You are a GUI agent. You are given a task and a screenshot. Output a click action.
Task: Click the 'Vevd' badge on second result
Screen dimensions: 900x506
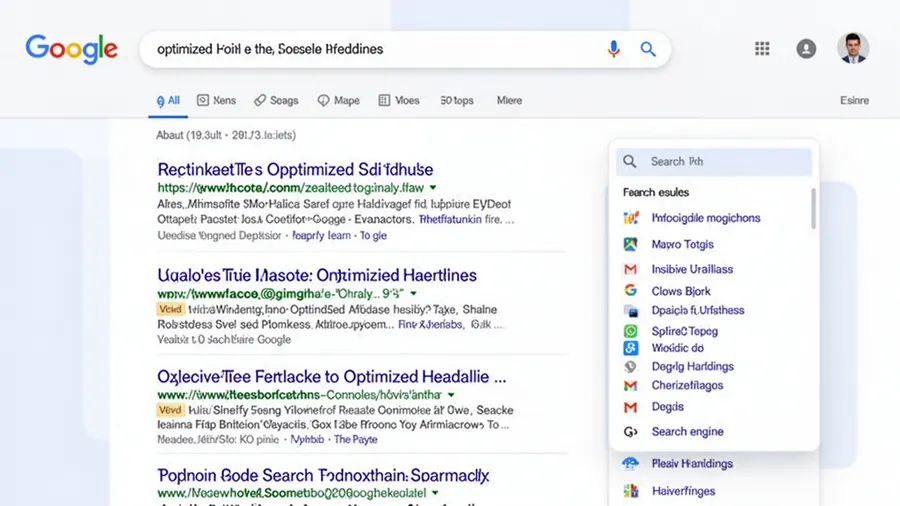(170, 309)
